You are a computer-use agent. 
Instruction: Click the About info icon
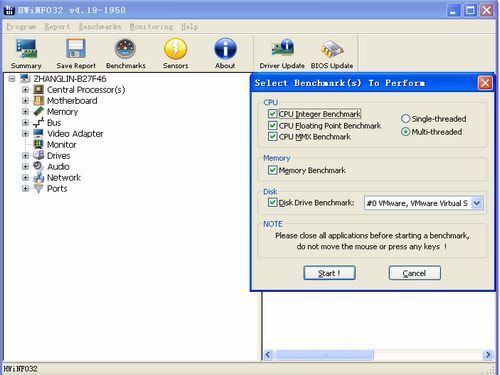225,48
